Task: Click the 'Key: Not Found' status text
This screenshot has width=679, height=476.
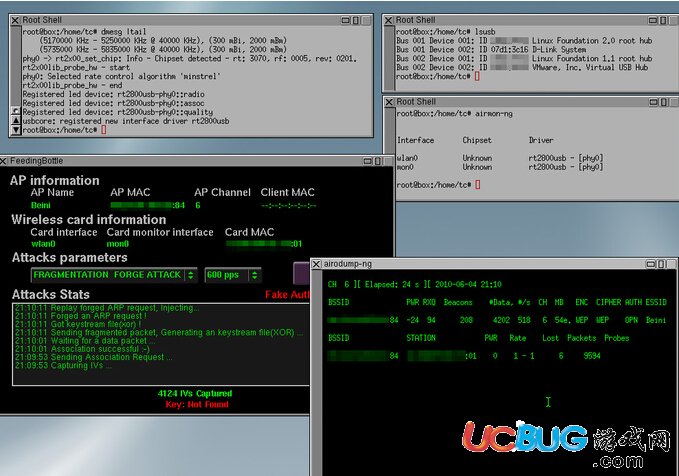Action: coord(197,405)
